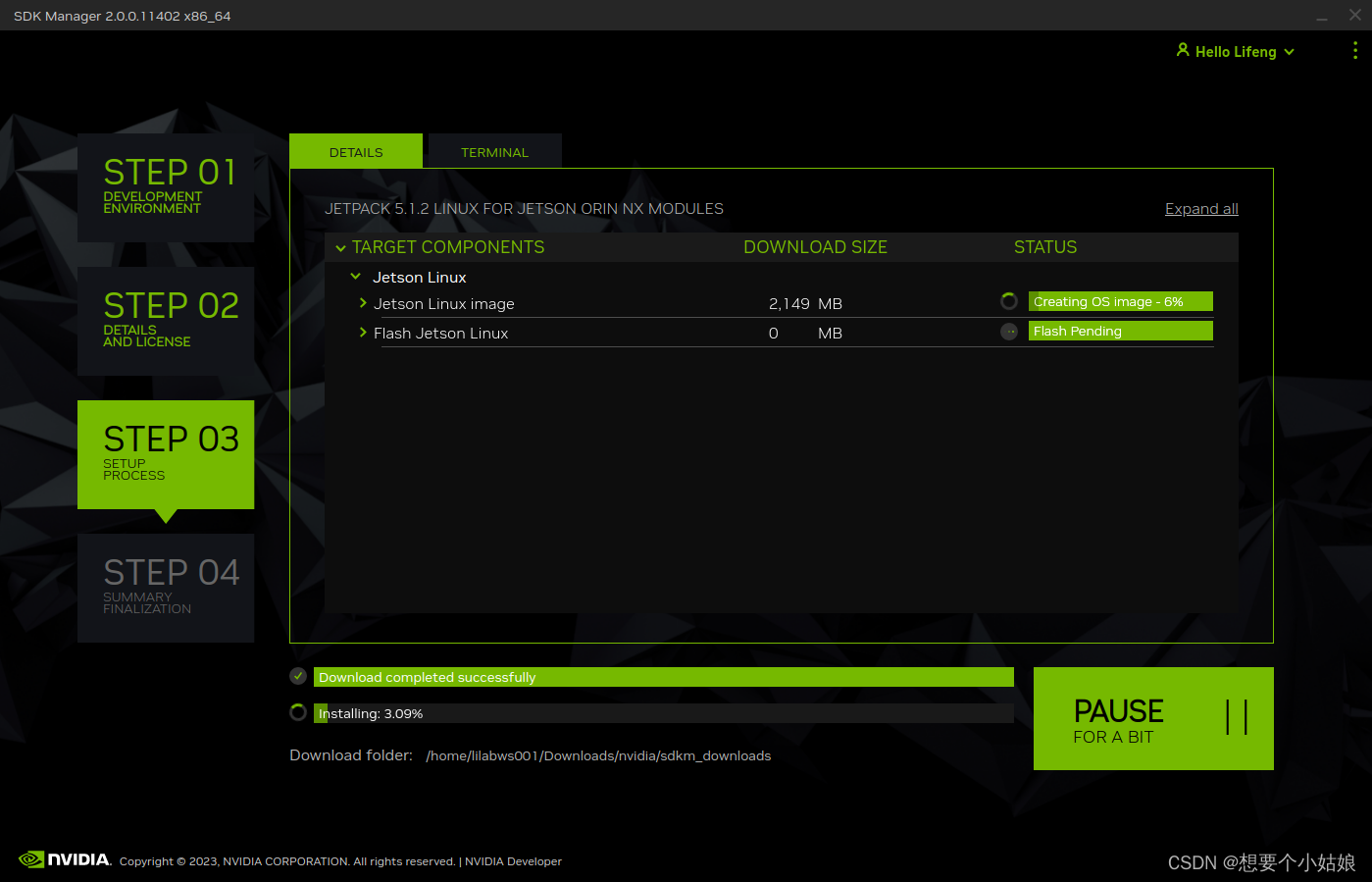This screenshot has height=882, width=1372.
Task: Click the Status column header
Action: point(1045,247)
